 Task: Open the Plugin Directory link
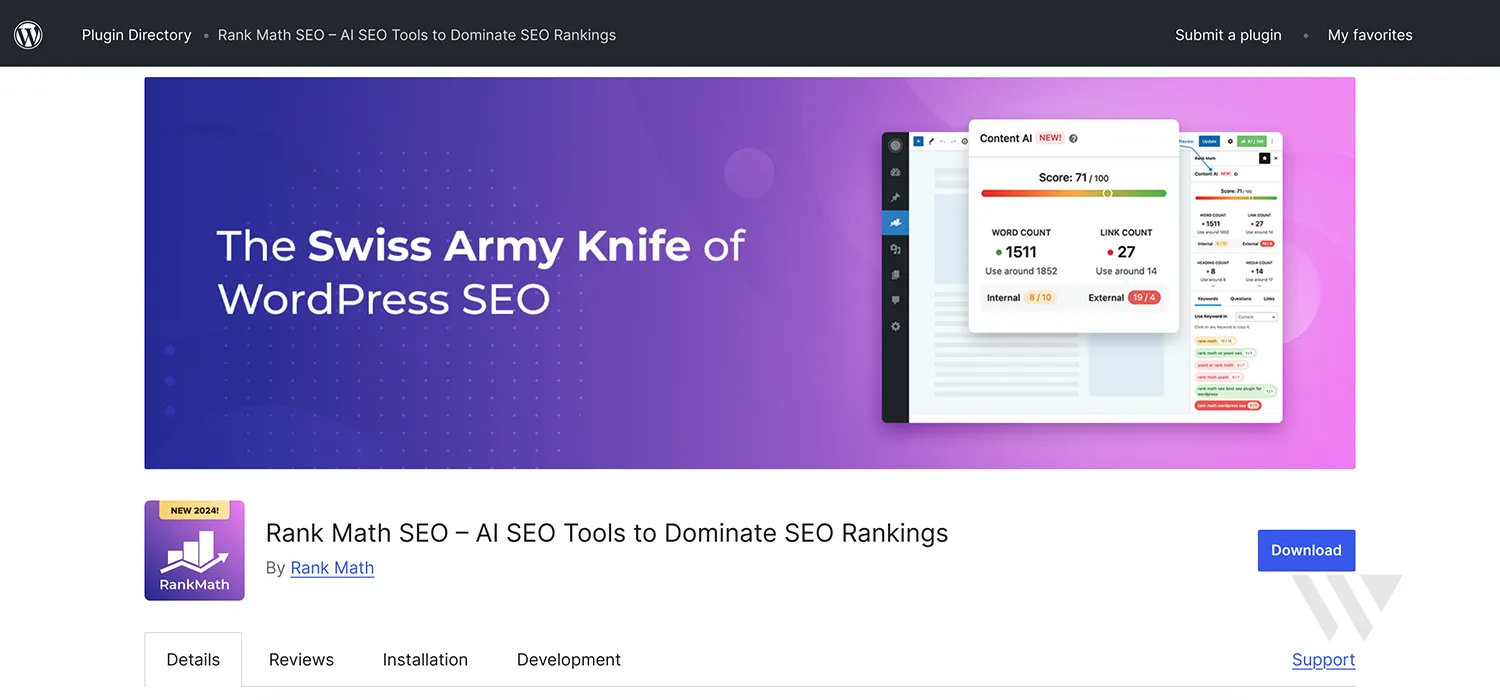tap(136, 35)
